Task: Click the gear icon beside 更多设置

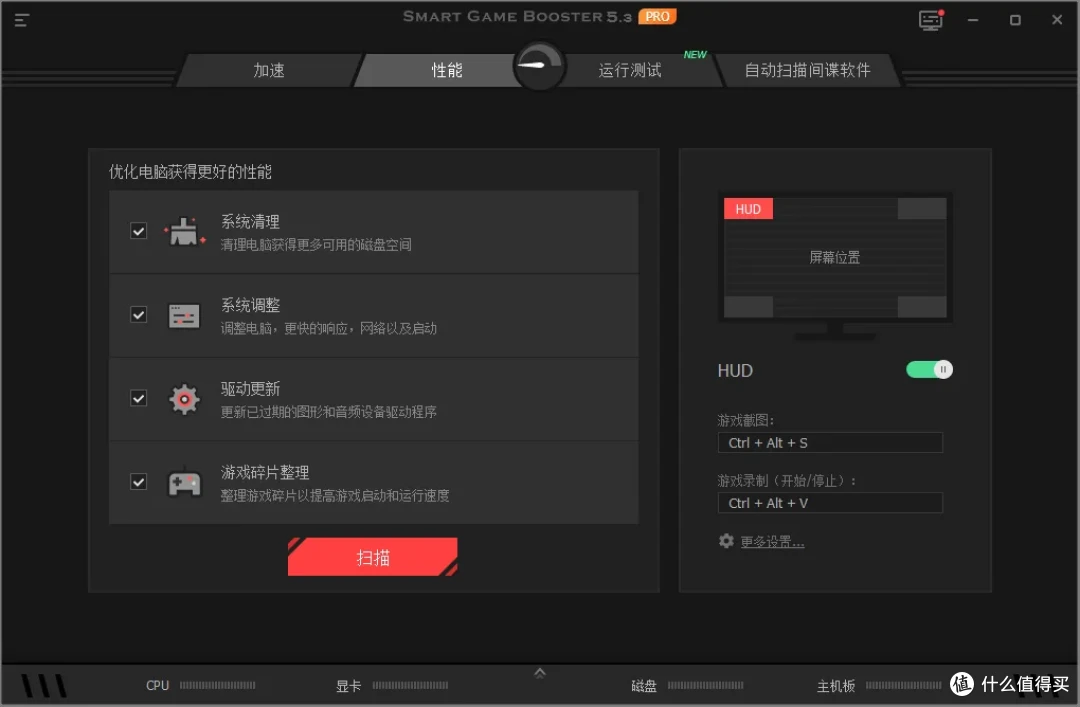Action: pyautogui.click(x=726, y=541)
